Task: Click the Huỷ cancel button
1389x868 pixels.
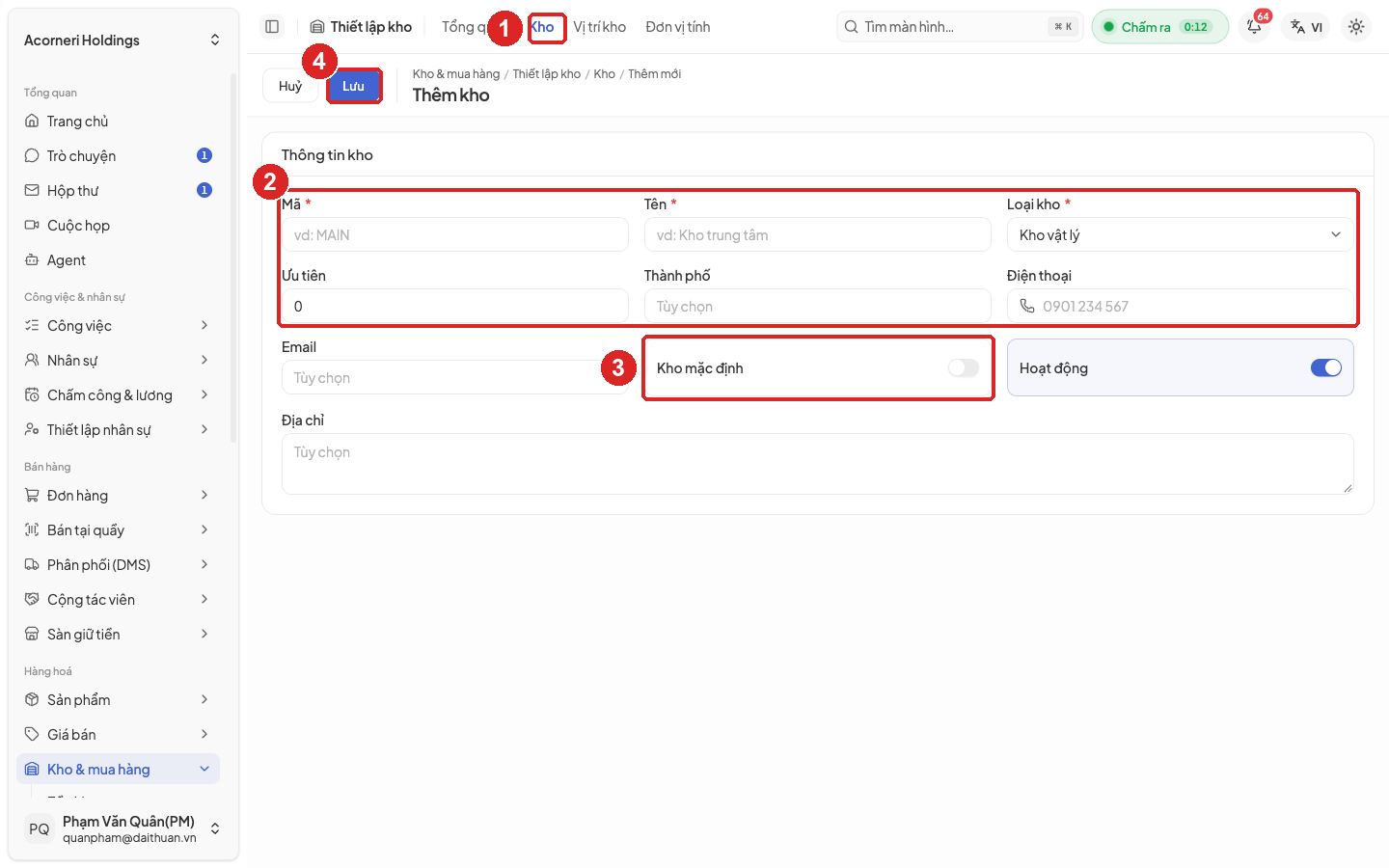Action: point(290,86)
